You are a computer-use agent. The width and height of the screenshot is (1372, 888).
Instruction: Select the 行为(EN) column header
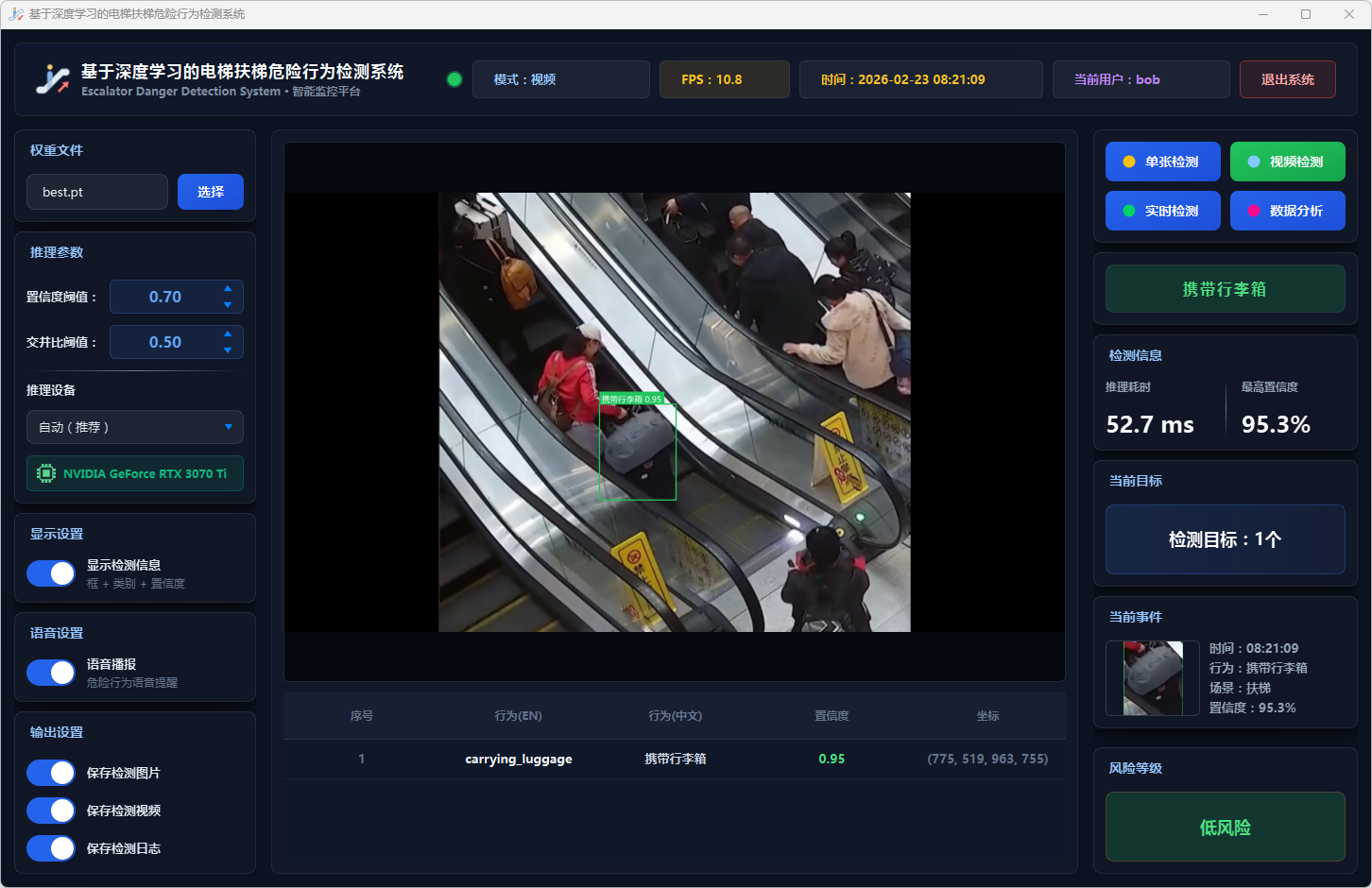(518, 716)
